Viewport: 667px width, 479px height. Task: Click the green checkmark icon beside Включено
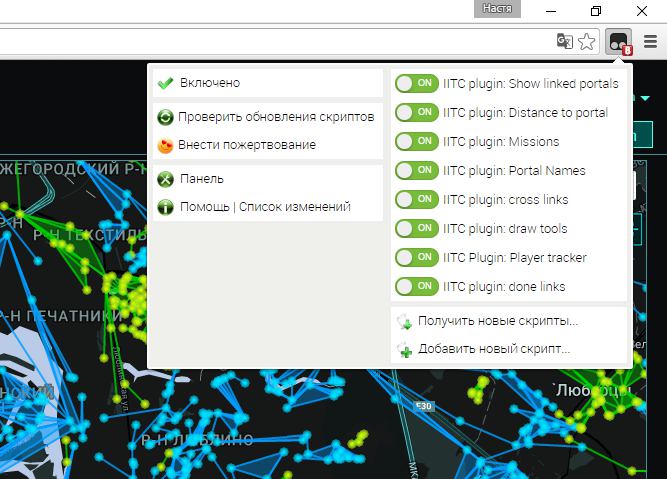[165, 83]
